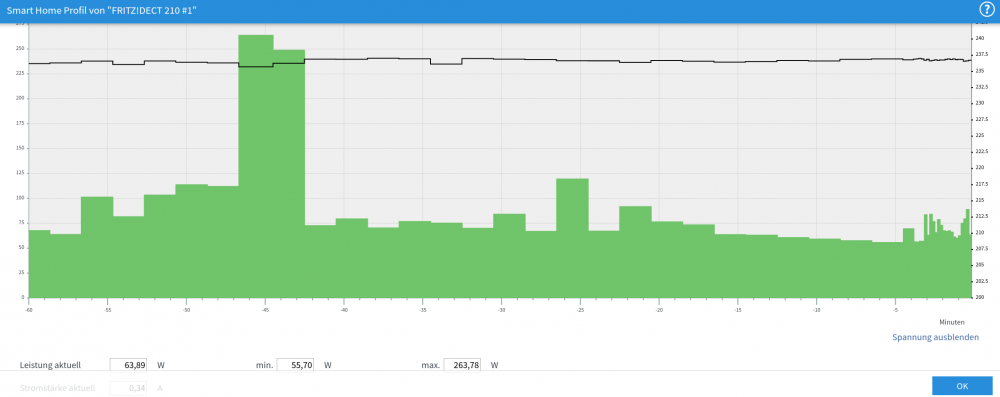Select the Leistung aktuell value field 63,89

click(129, 365)
